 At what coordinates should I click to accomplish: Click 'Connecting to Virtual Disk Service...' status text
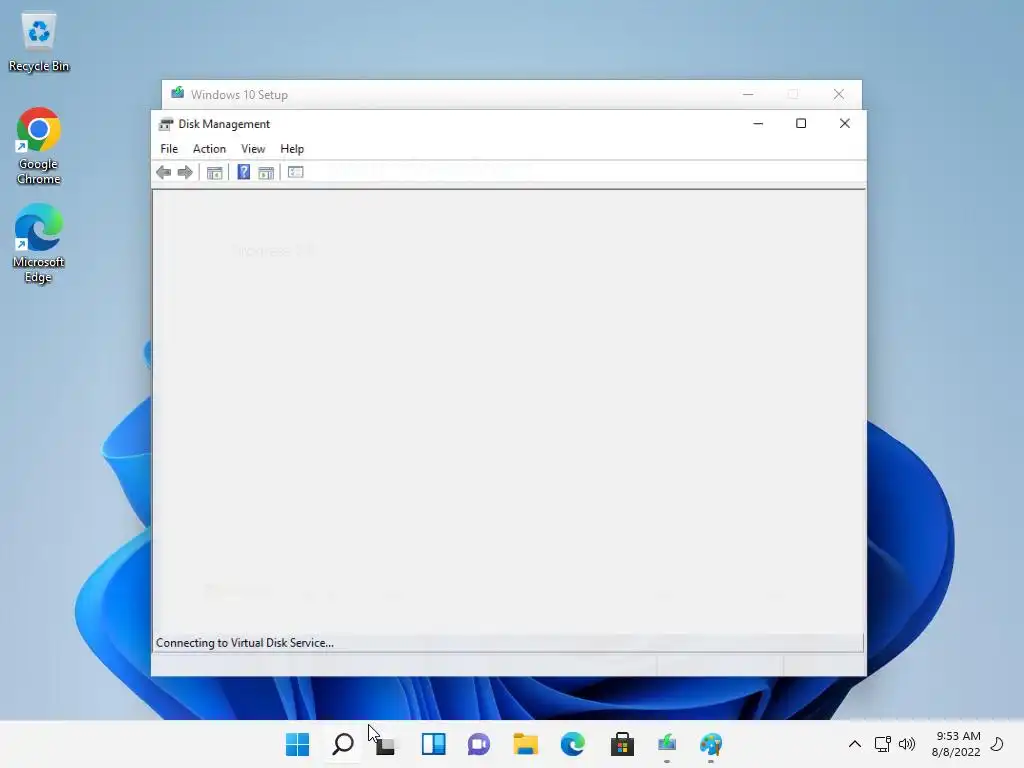tap(245, 643)
